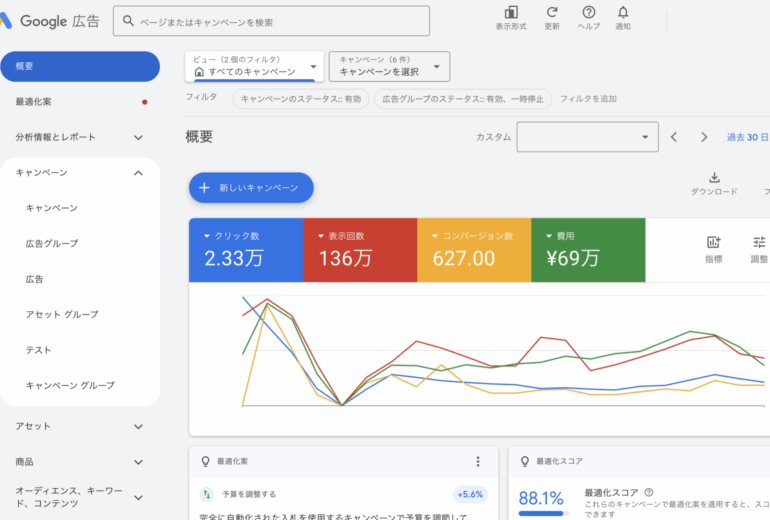
Task: Click the 88.1% optimization score bar
Action: (543, 514)
